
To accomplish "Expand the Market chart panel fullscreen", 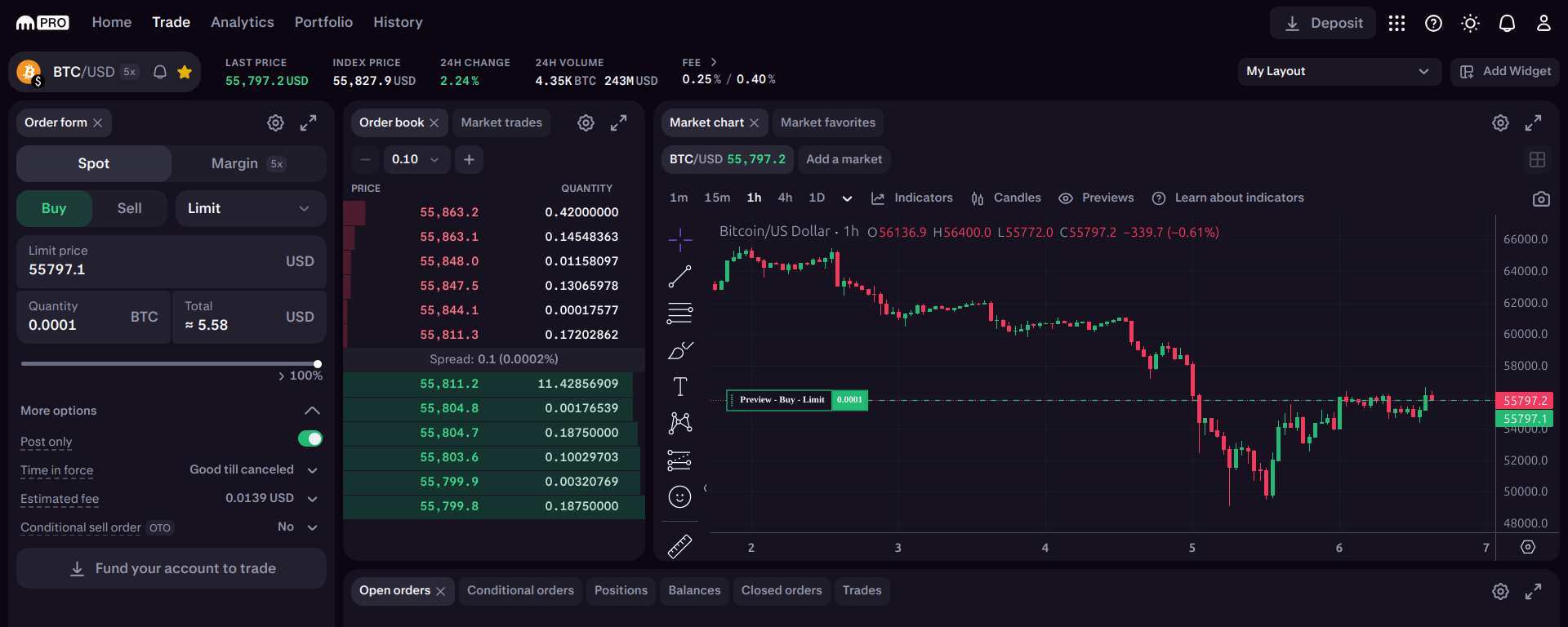I will (x=1533, y=122).
